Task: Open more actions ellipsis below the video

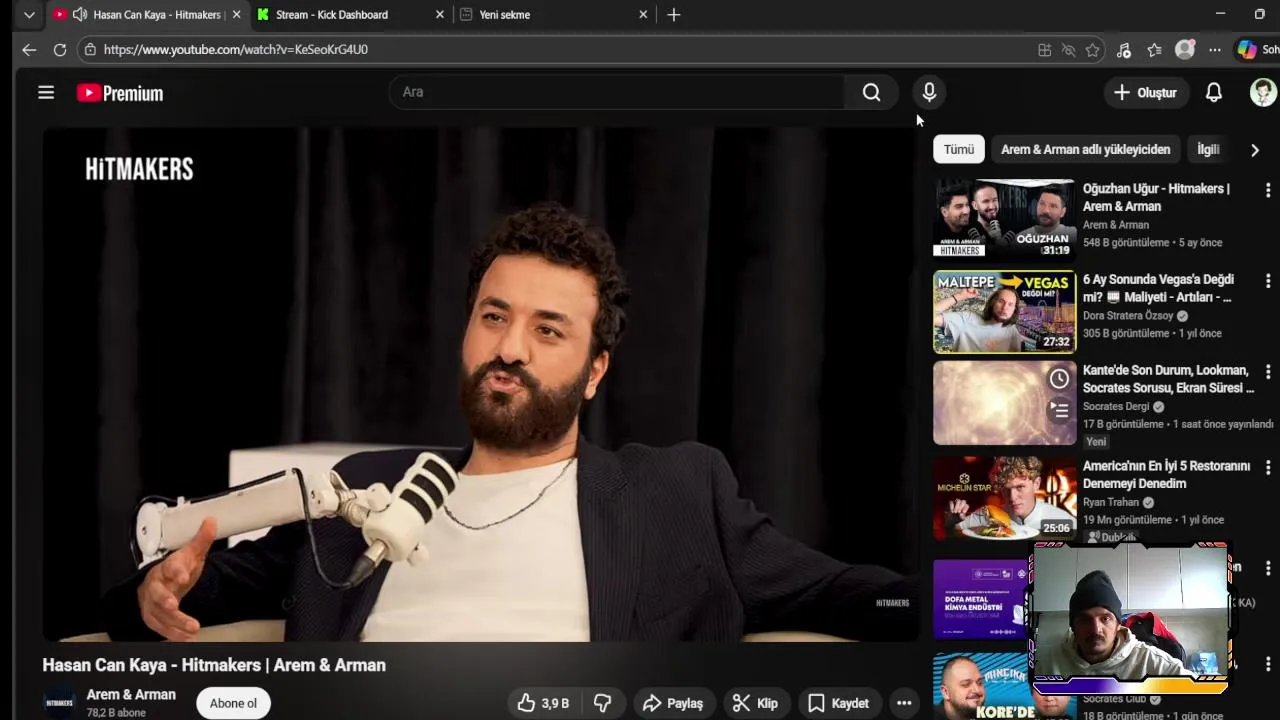Action: point(904,703)
